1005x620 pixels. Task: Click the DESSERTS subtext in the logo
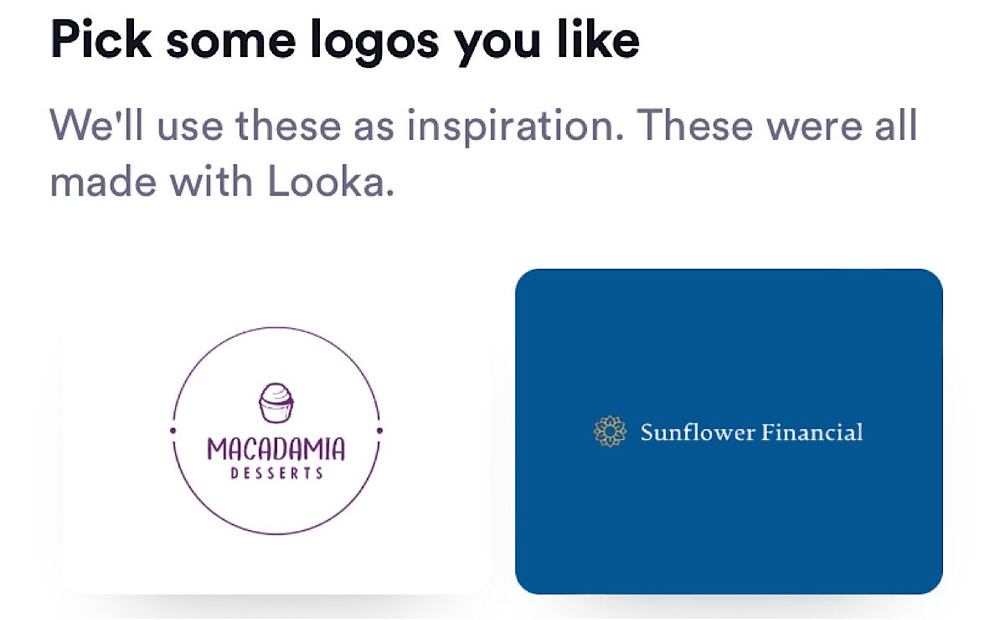(277, 473)
